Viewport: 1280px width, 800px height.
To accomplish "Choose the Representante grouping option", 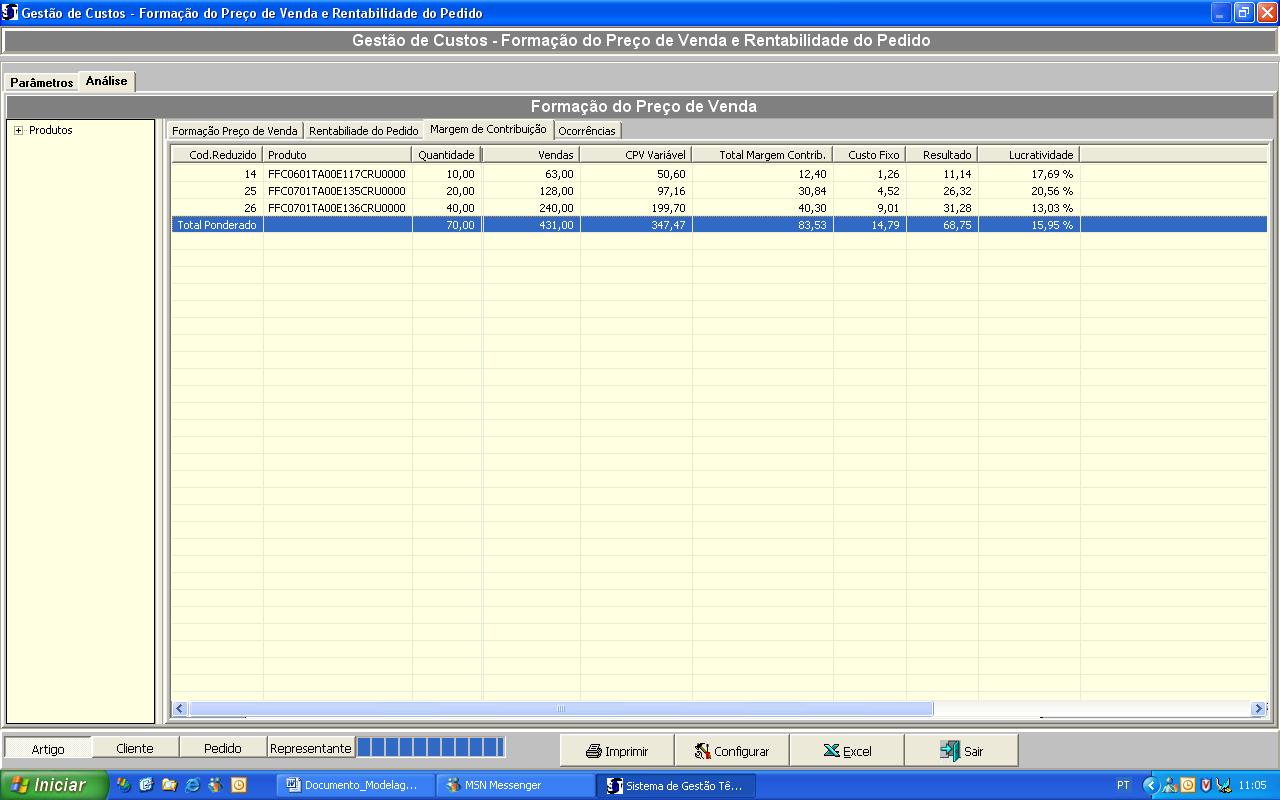I will (311, 748).
